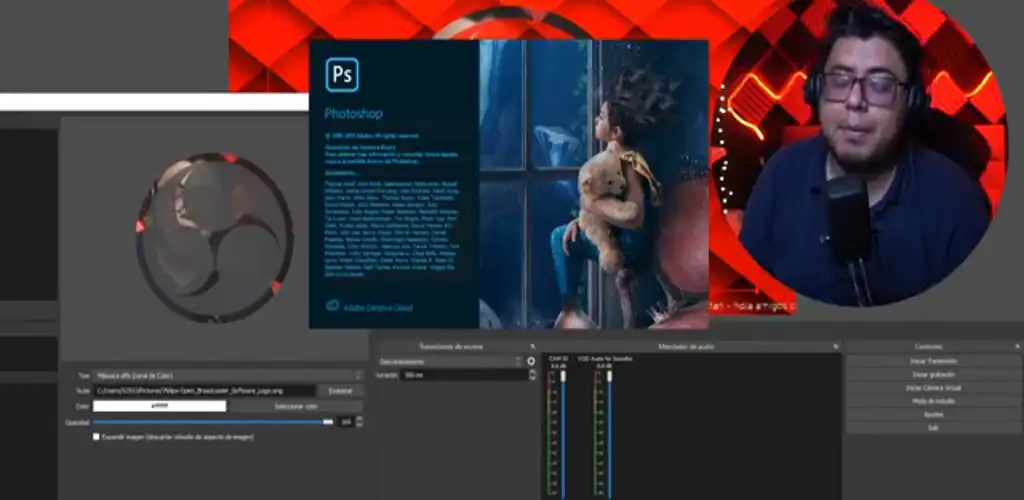This screenshot has width=1024, height=500.
Task: Click the Salir button
Action: pyautogui.click(x=934, y=428)
